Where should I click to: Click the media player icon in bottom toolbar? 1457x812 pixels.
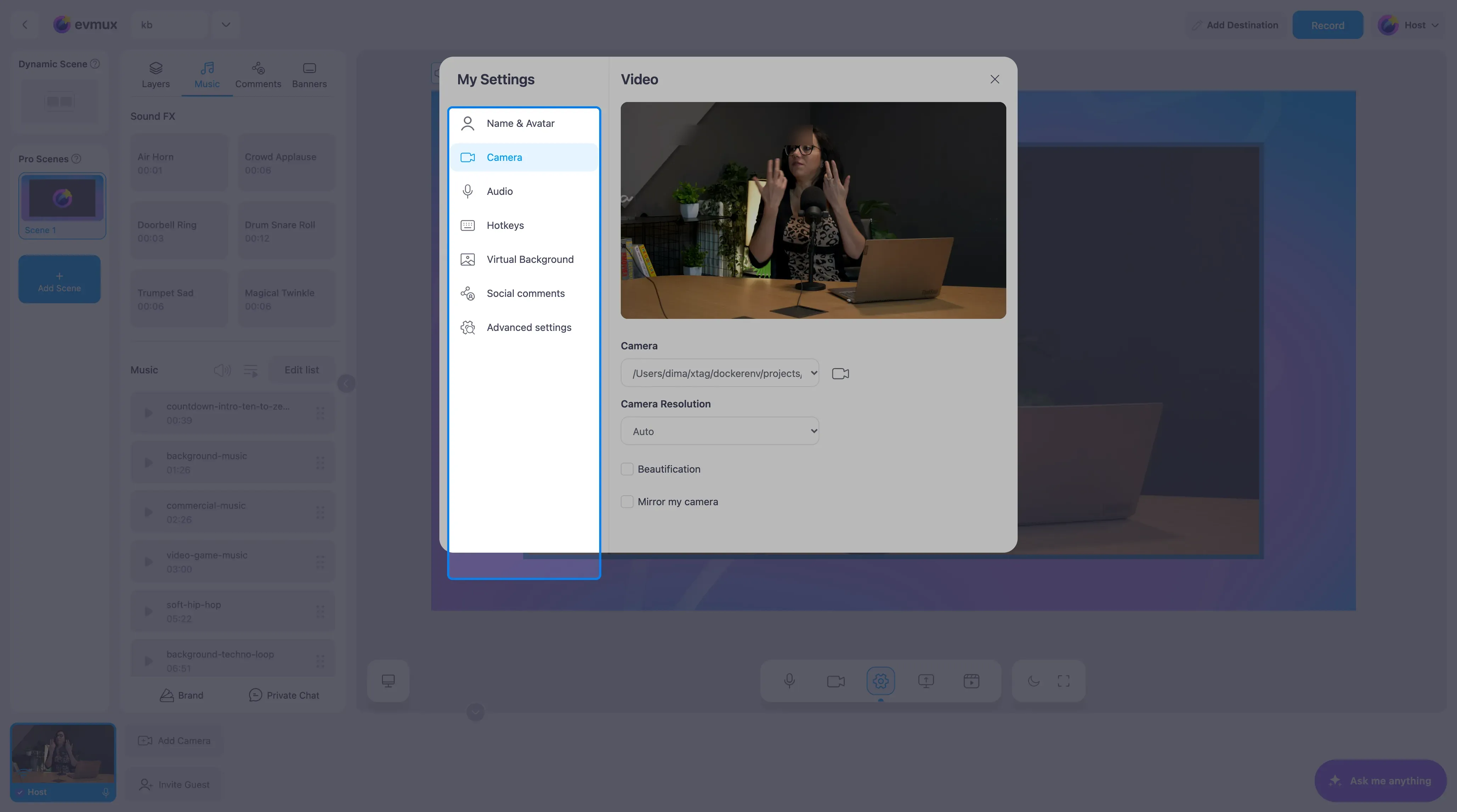click(x=971, y=681)
